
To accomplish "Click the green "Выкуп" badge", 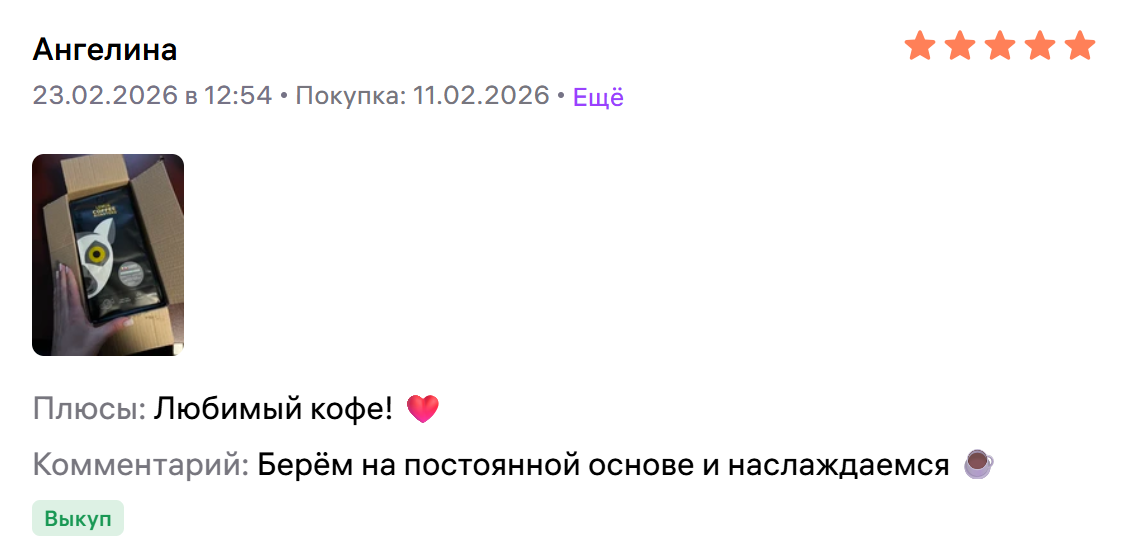I will 78,518.
